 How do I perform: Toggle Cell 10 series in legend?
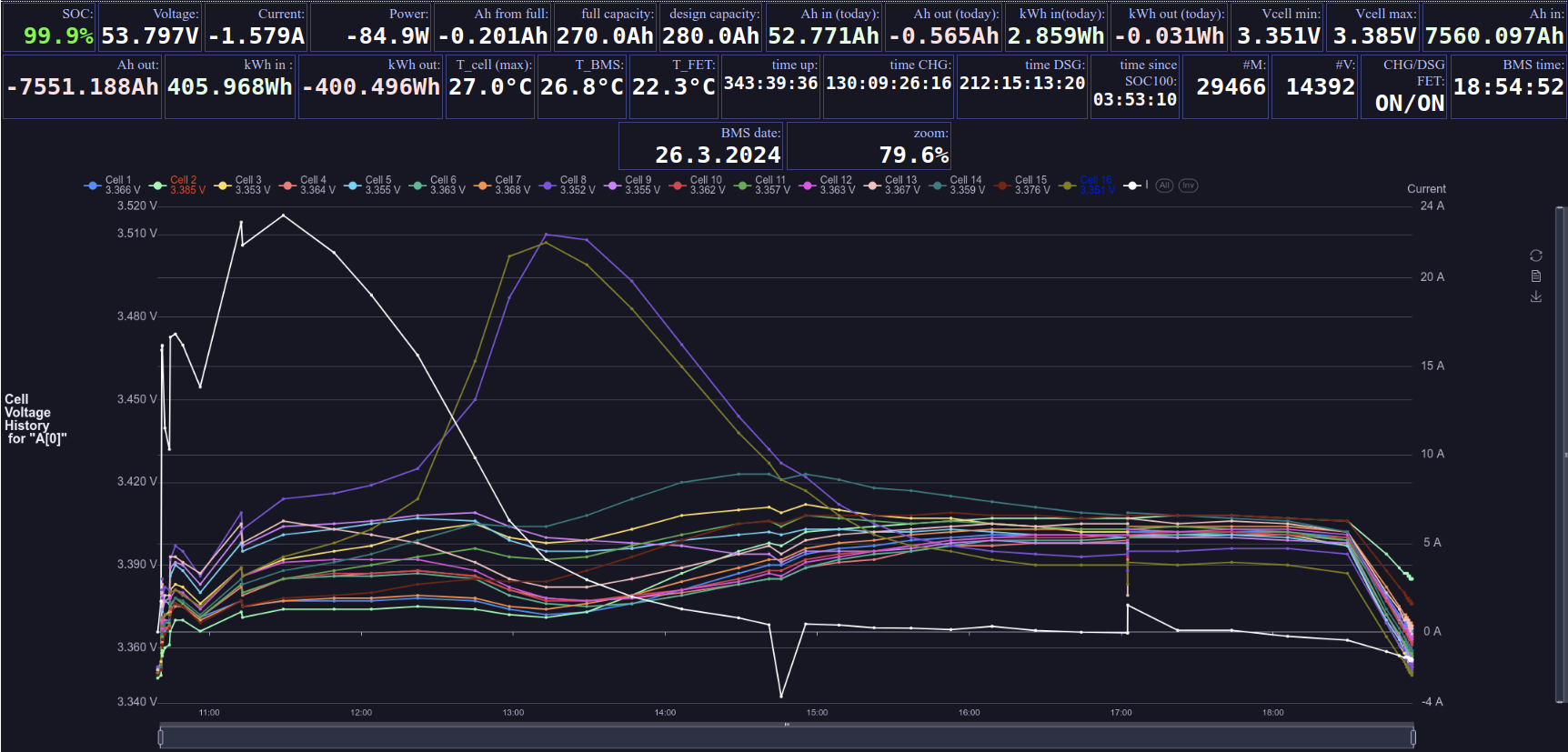(698, 185)
